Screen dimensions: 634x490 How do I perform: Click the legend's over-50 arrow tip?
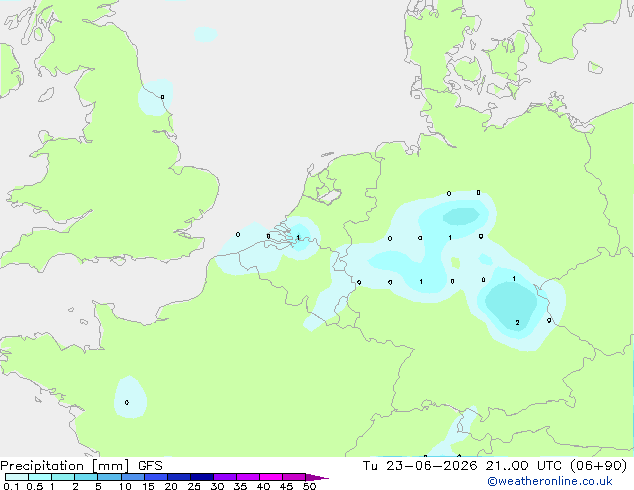(x=317, y=477)
